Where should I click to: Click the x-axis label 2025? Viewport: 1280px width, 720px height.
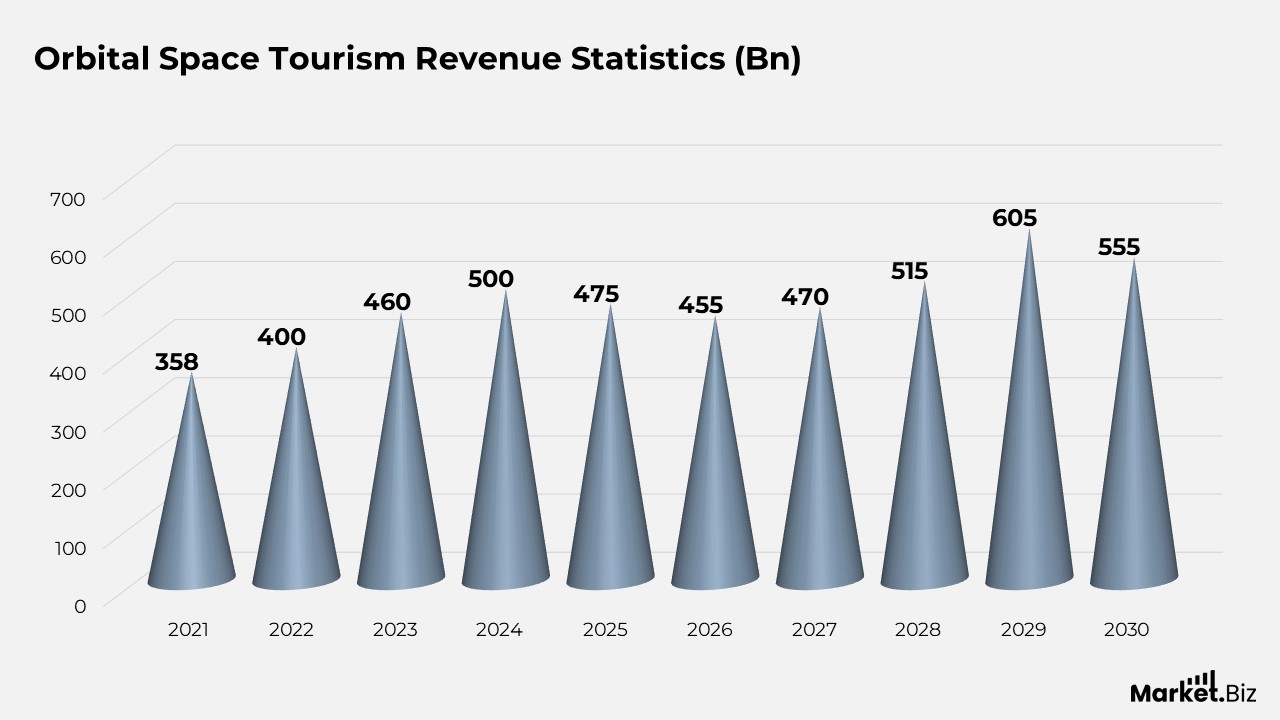605,630
